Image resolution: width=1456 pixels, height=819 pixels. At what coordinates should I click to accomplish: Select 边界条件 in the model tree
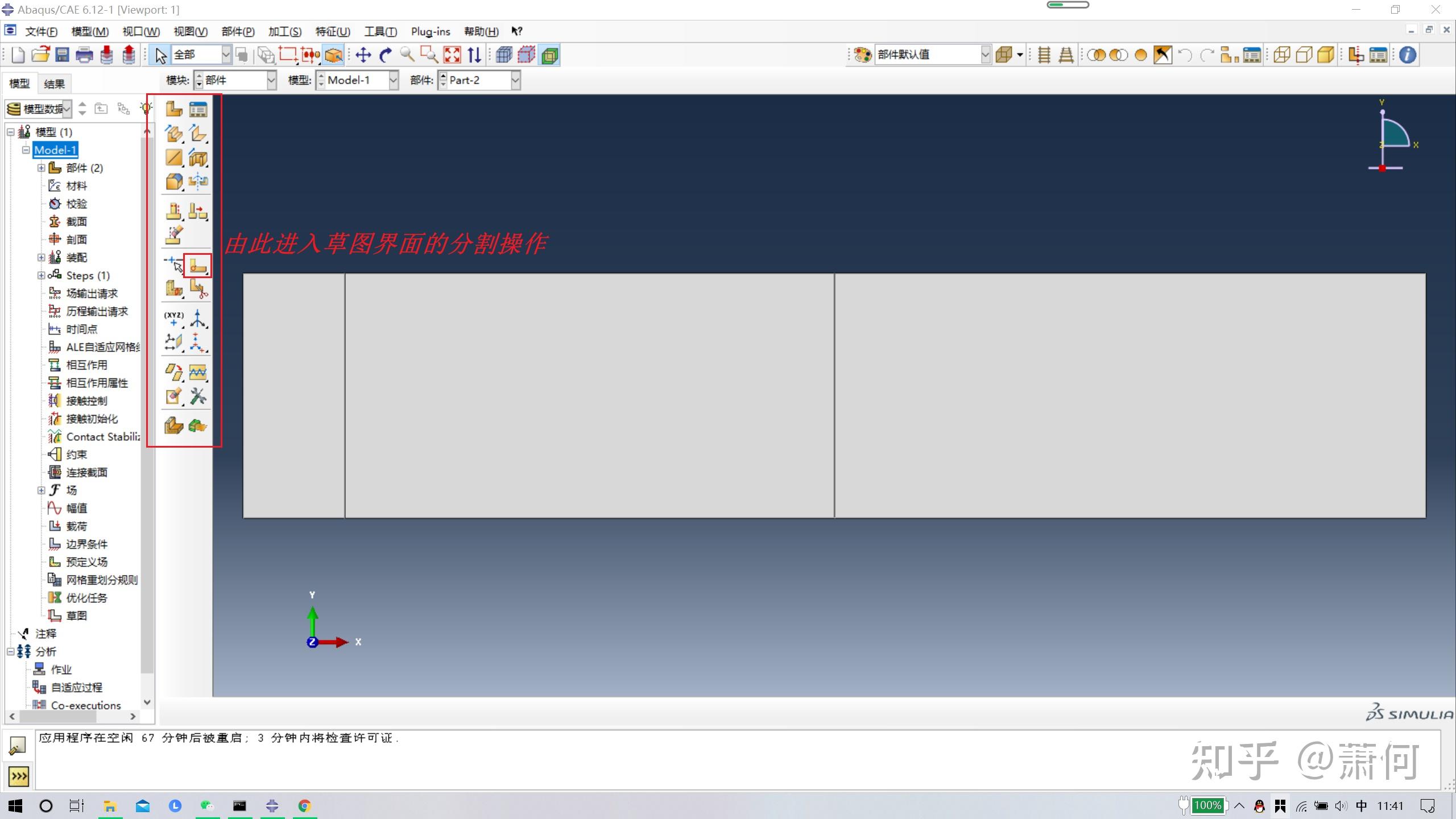click(86, 544)
